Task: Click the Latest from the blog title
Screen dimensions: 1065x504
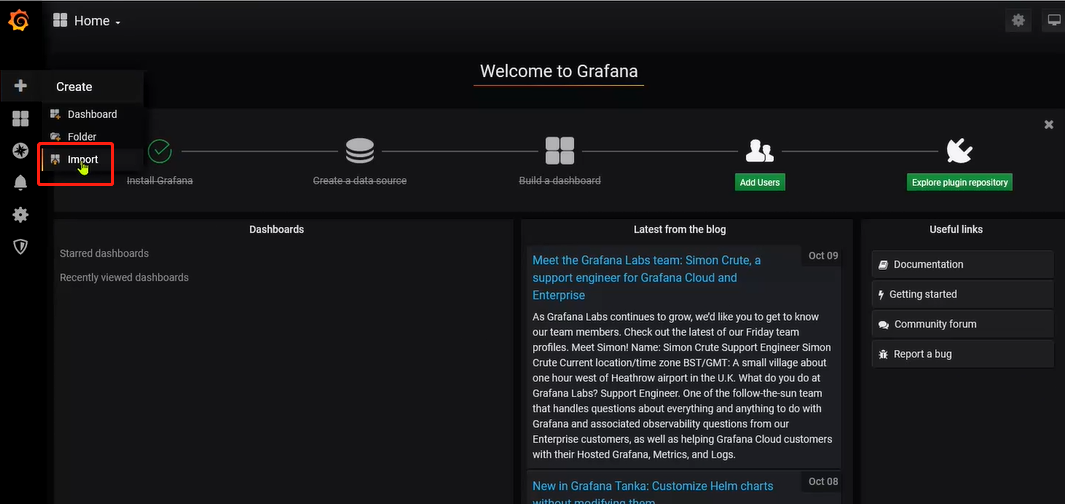Action: [679, 230]
